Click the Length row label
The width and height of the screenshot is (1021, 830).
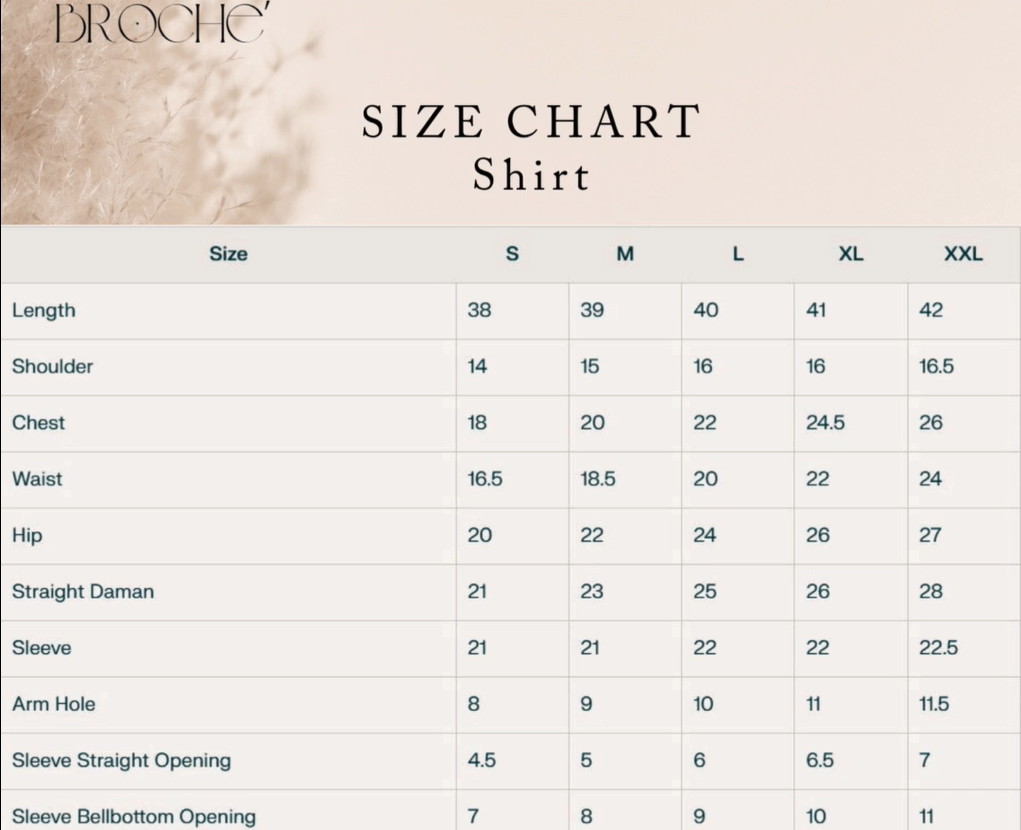pyautogui.click(x=44, y=310)
